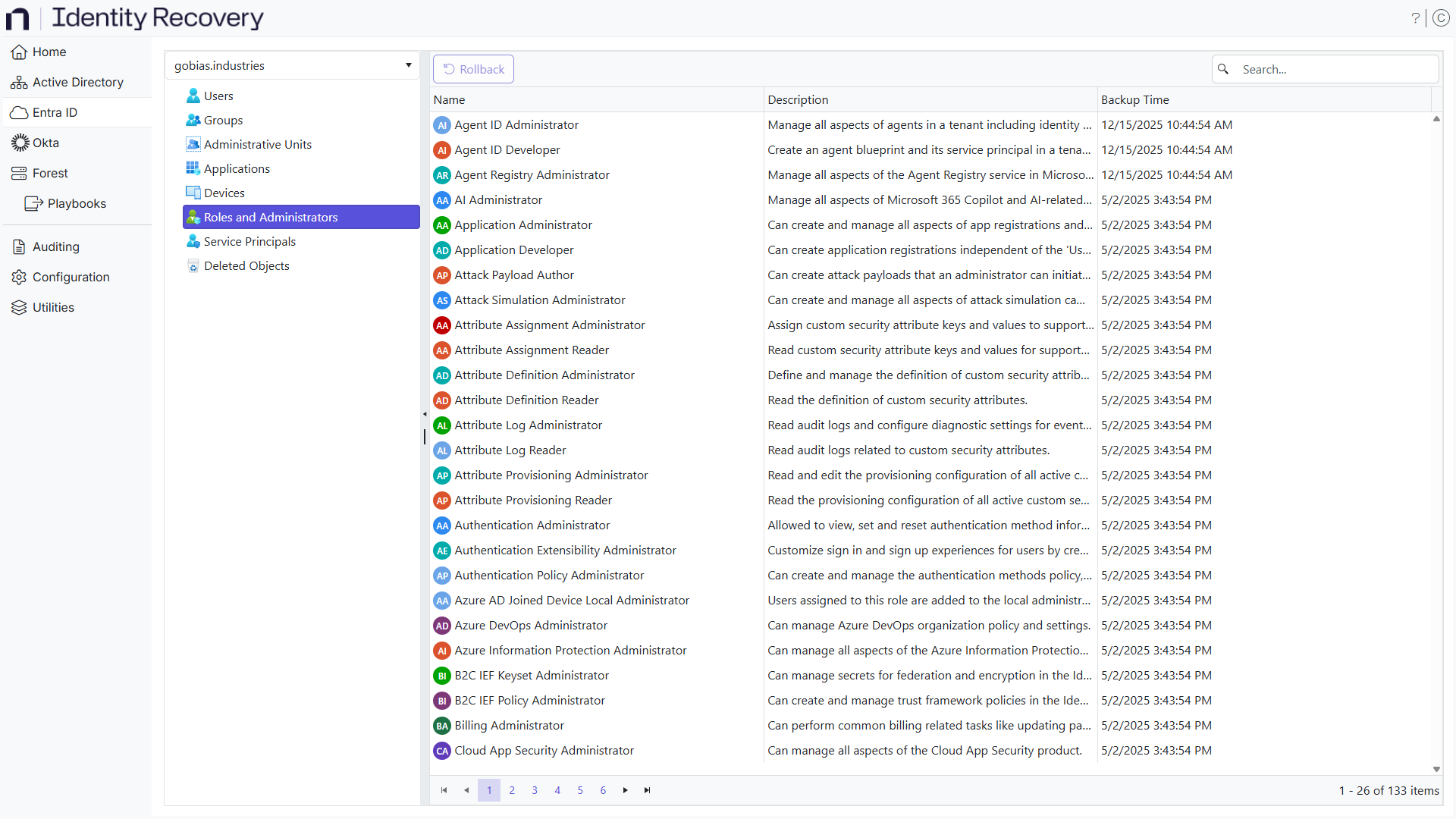Click the help question mark icon
Image resolution: width=1456 pixels, height=819 pixels.
[x=1415, y=18]
